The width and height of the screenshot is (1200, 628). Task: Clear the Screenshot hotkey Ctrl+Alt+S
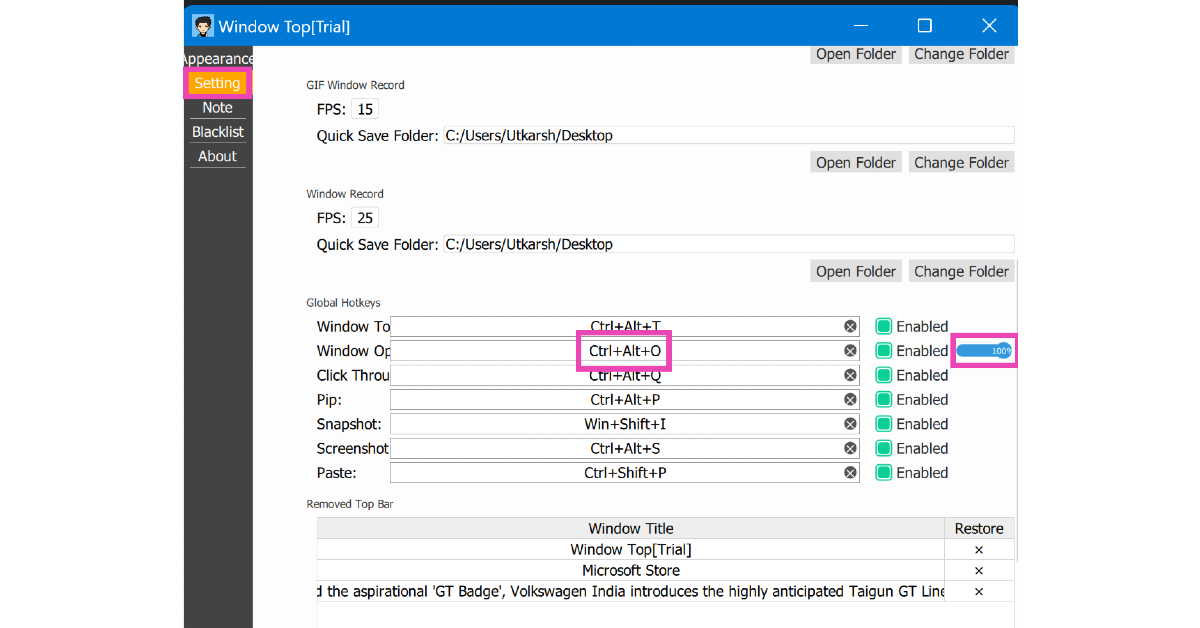pyautogui.click(x=850, y=449)
